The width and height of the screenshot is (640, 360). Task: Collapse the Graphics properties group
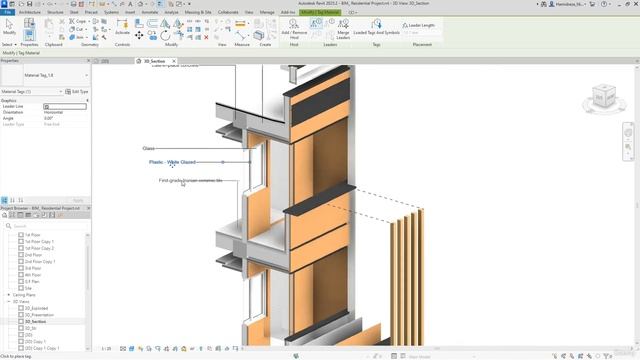[x=87, y=100]
